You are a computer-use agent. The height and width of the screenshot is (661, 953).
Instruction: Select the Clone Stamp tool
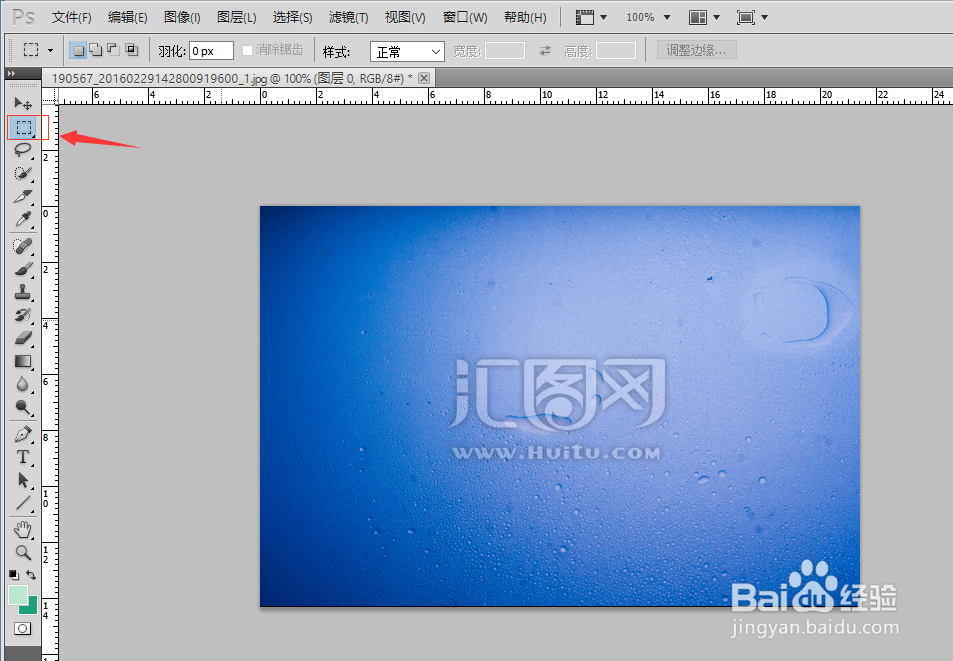click(x=23, y=292)
